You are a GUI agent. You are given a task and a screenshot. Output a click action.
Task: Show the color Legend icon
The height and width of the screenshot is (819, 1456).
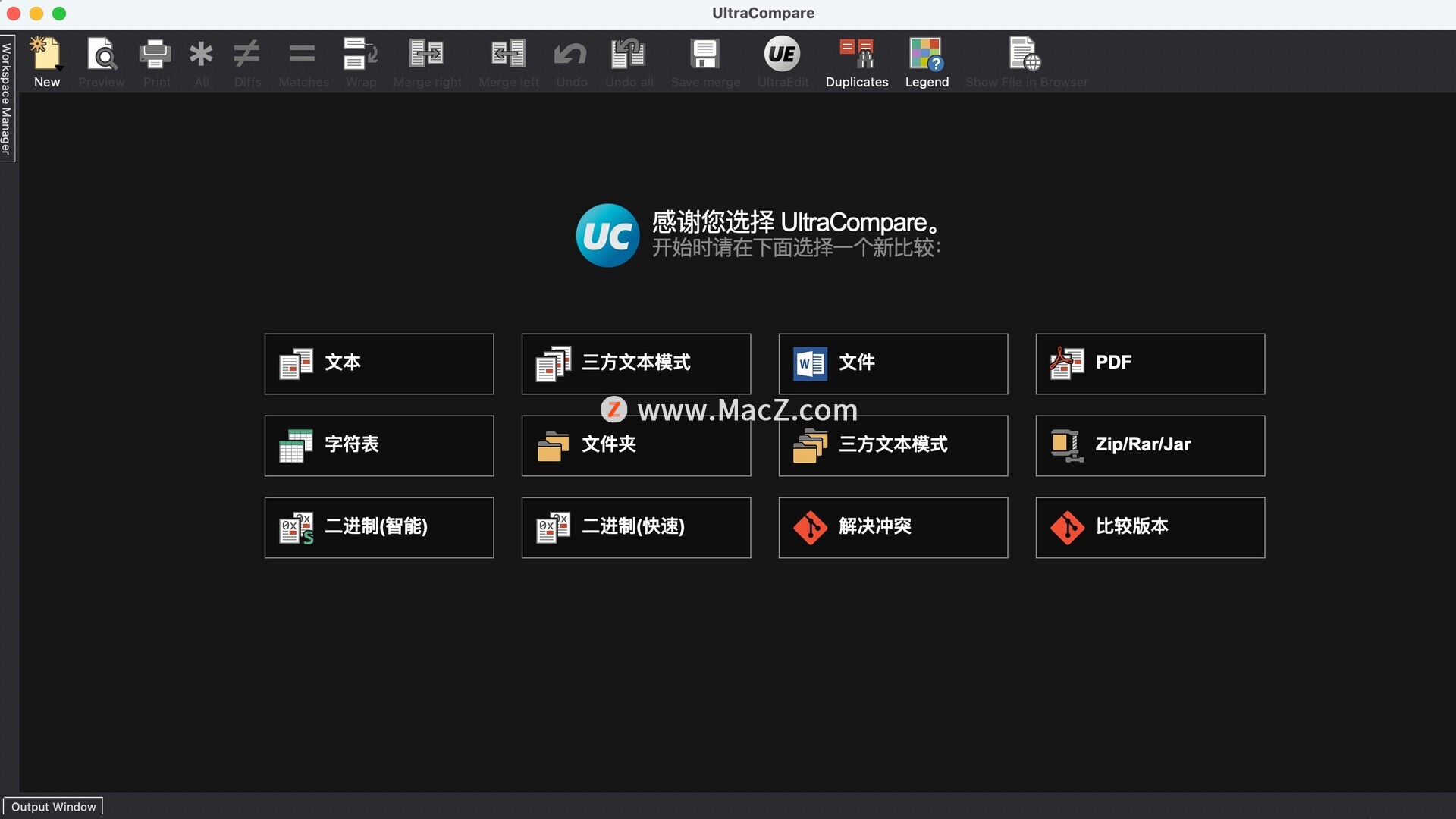tap(927, 55)
